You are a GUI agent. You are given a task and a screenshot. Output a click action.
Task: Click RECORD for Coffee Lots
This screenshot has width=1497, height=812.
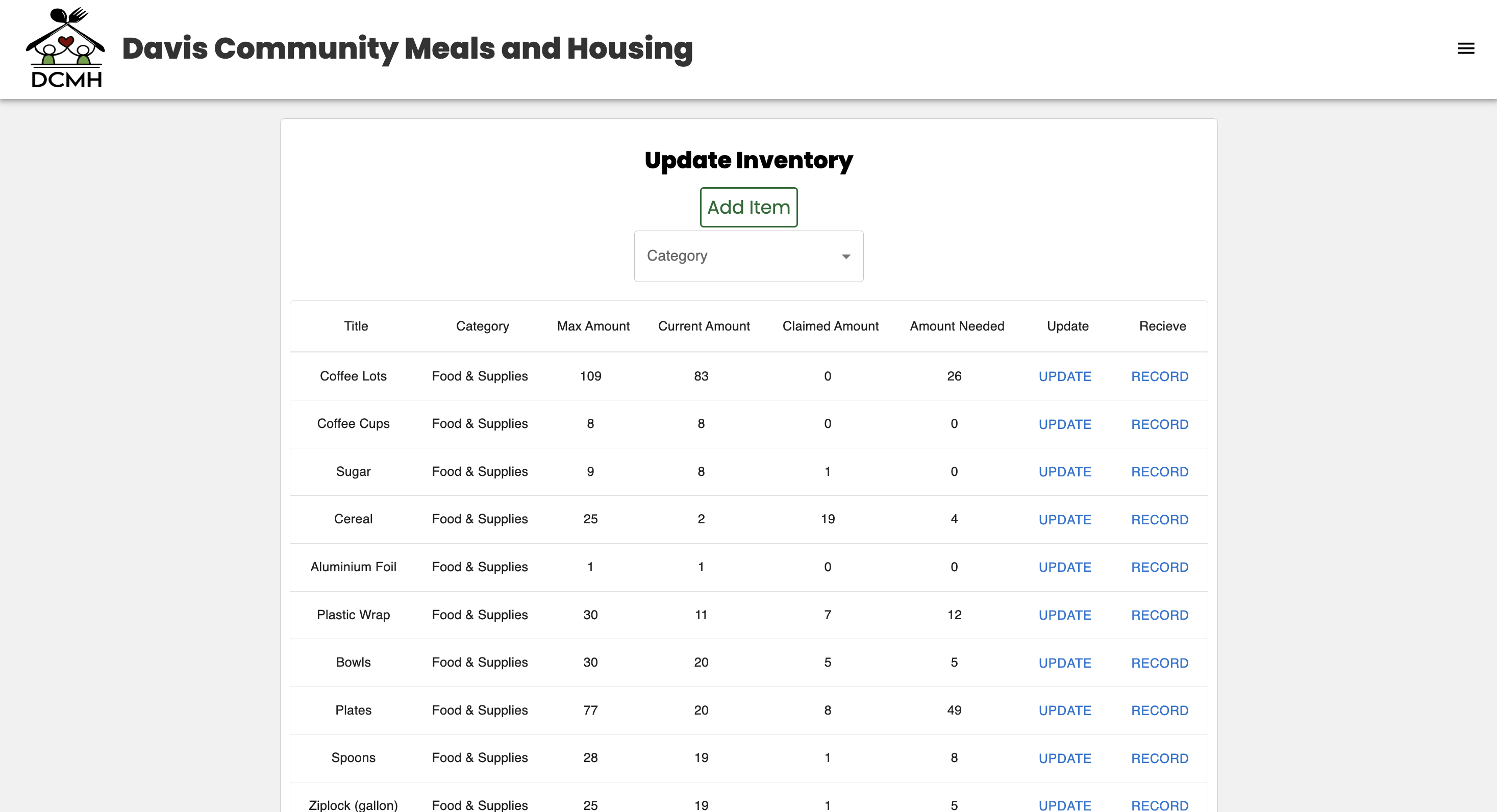point(1159,376)
